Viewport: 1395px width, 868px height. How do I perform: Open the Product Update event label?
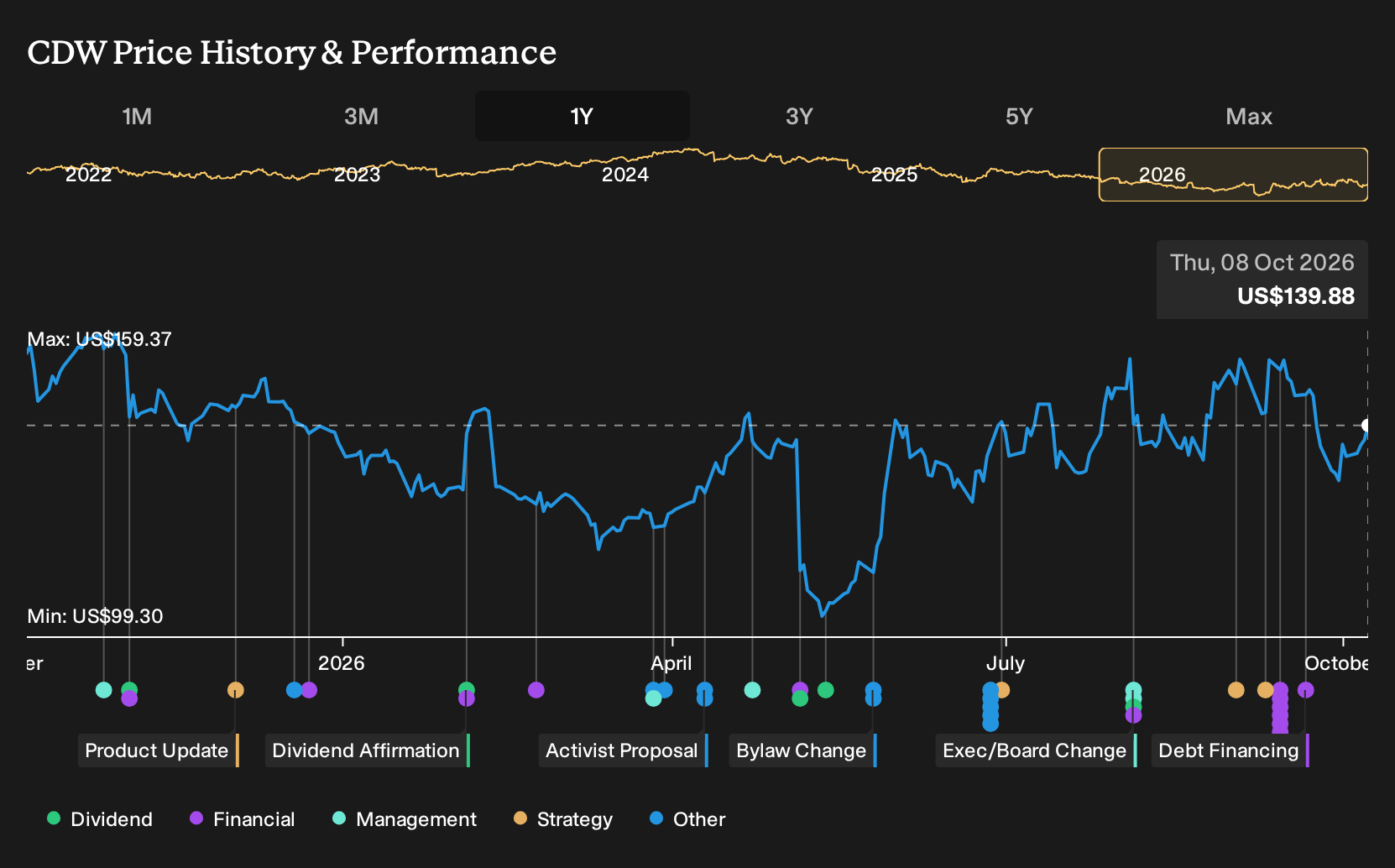point(159,750)
